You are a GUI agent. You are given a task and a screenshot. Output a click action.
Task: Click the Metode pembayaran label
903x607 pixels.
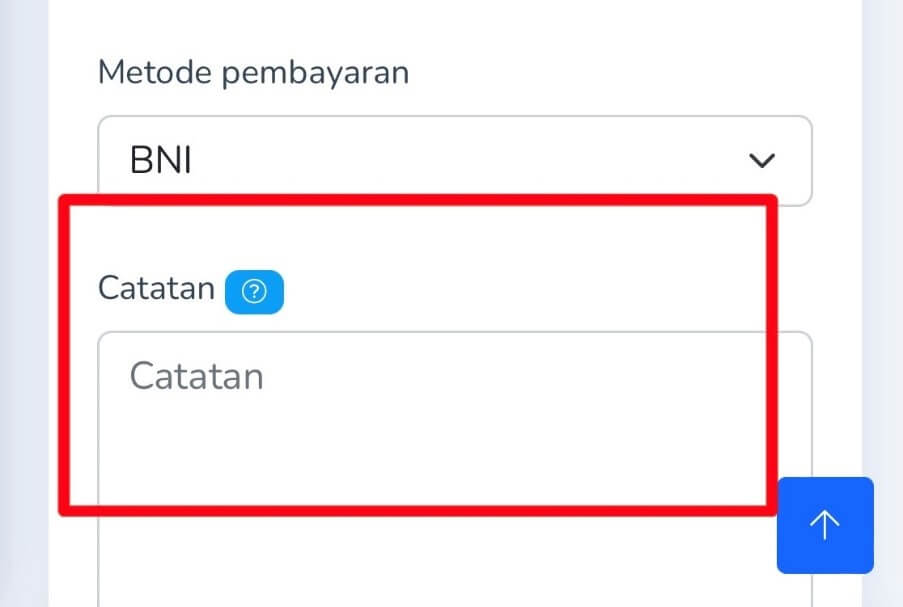253,73
